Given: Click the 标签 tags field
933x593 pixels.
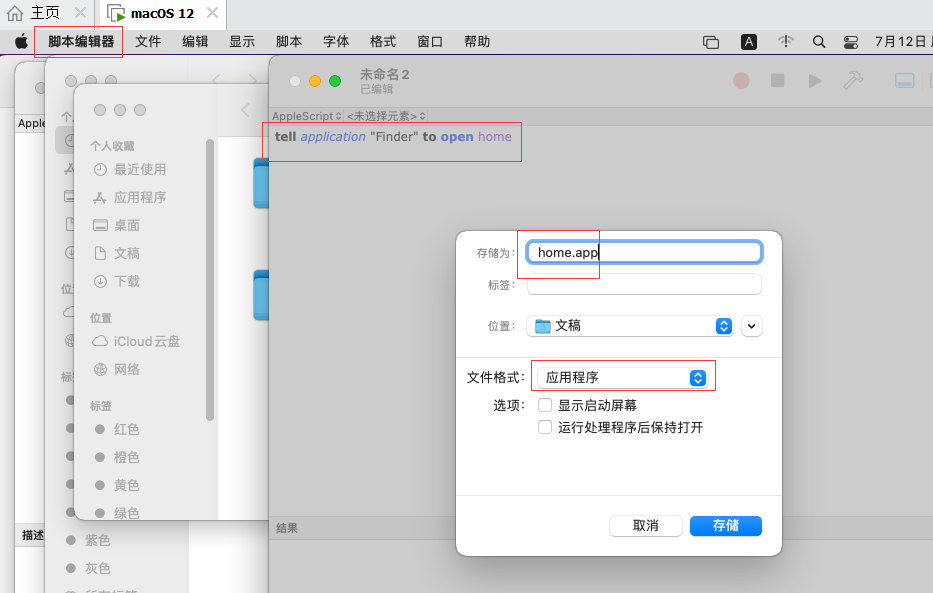Looking at the screenshot, I should coord(644,284).
